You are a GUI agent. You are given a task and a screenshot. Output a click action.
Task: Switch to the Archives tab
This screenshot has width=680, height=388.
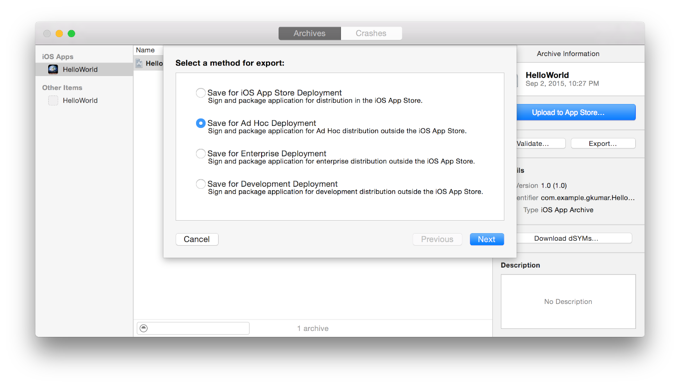pos(310,33)
